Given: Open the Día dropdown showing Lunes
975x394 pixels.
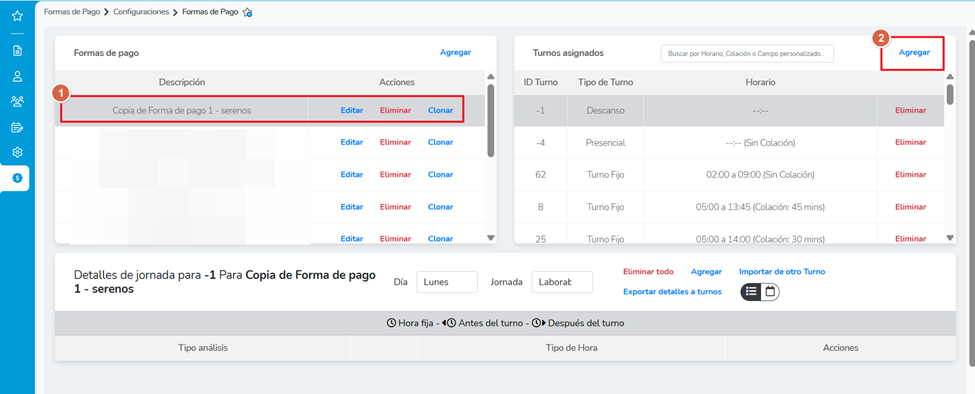Looking at the screenshot, I should (446, 282).
